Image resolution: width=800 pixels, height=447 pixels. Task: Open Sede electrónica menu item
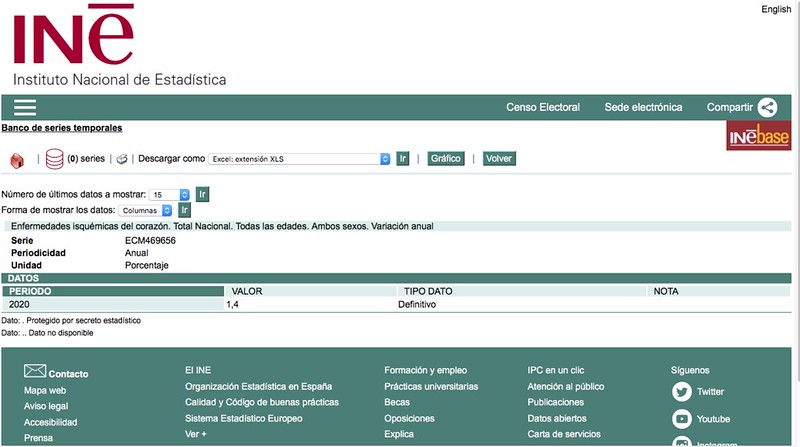tap(643, 107)
